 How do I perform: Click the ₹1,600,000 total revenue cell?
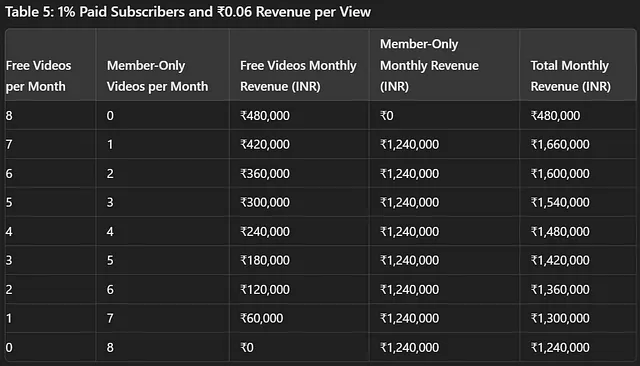click(560, 173)
